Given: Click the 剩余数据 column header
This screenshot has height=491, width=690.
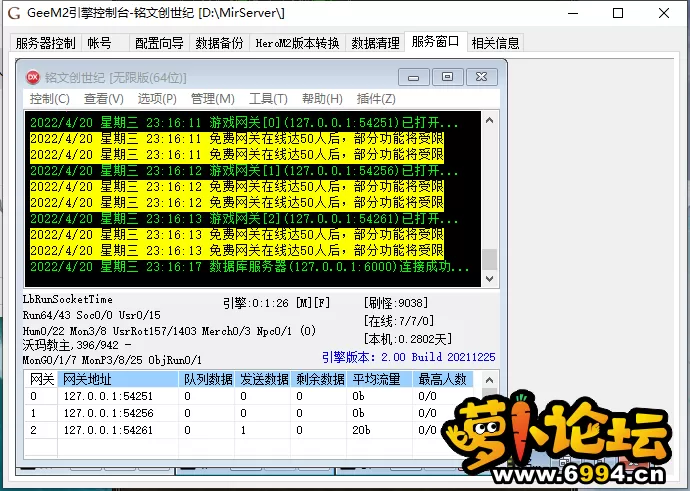Looking at the screenshot, I should [x=319, y=379].
